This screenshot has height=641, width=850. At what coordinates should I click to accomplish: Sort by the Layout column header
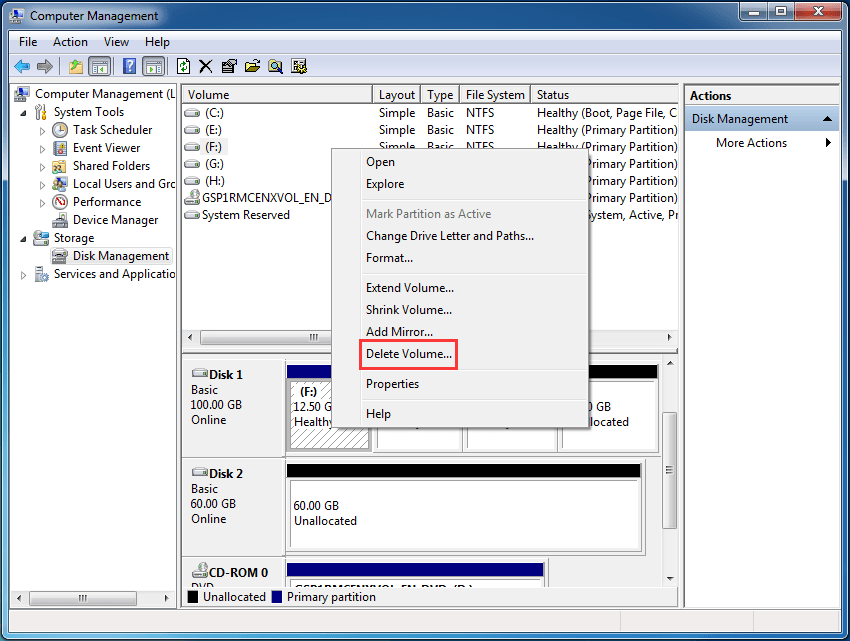coord(397,95)
